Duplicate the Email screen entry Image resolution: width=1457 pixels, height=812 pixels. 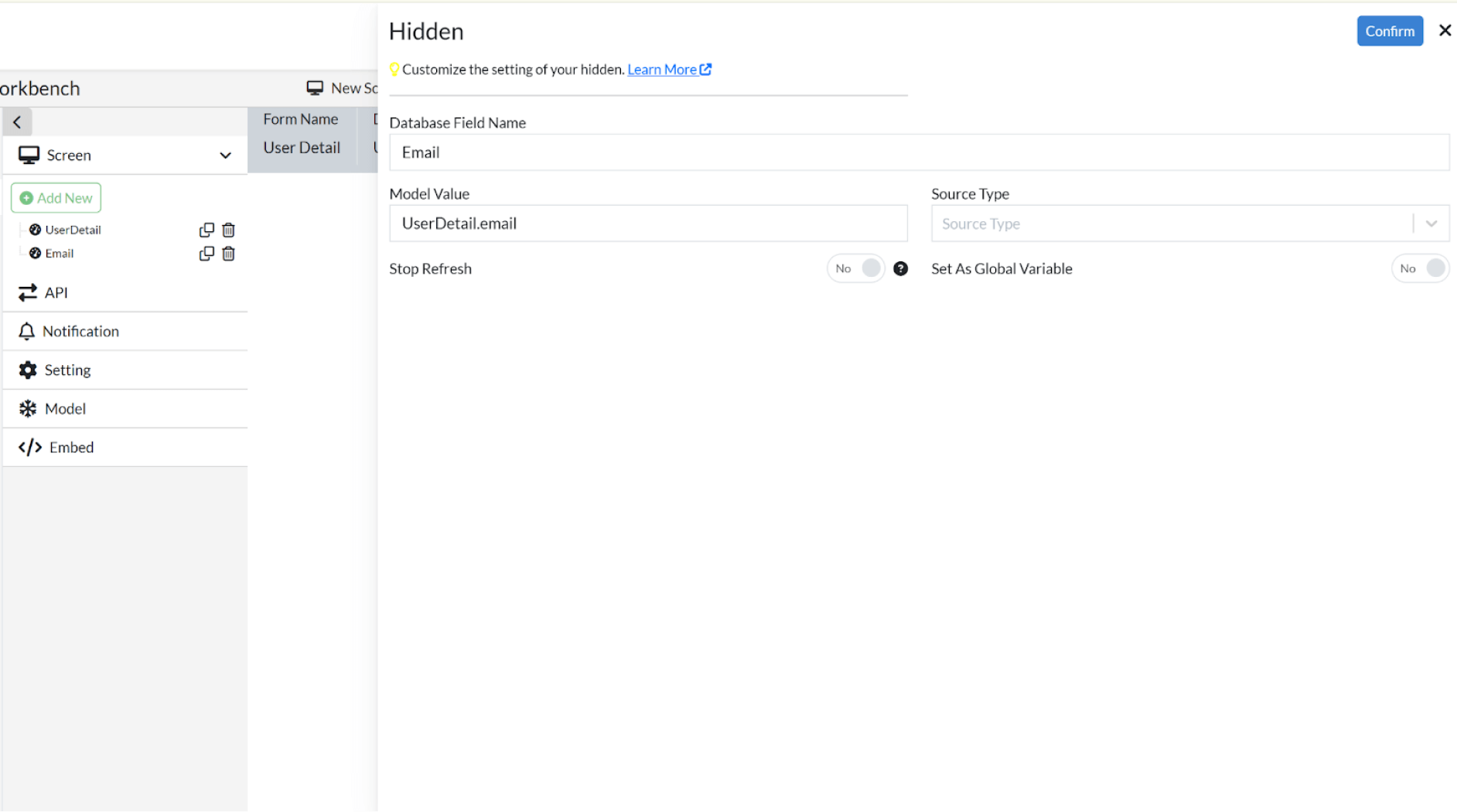[206, 253]
